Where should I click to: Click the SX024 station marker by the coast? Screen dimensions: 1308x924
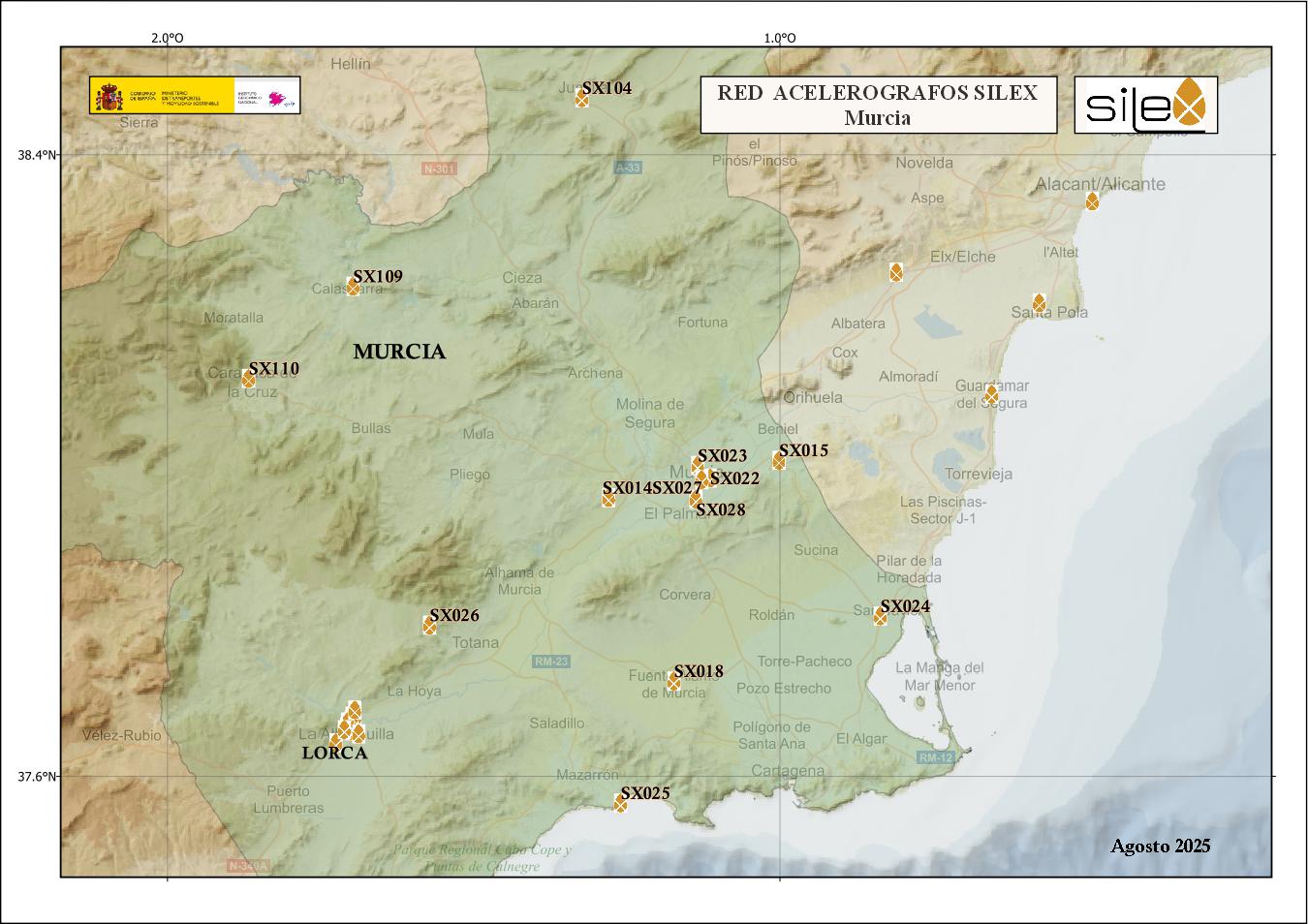880,616
